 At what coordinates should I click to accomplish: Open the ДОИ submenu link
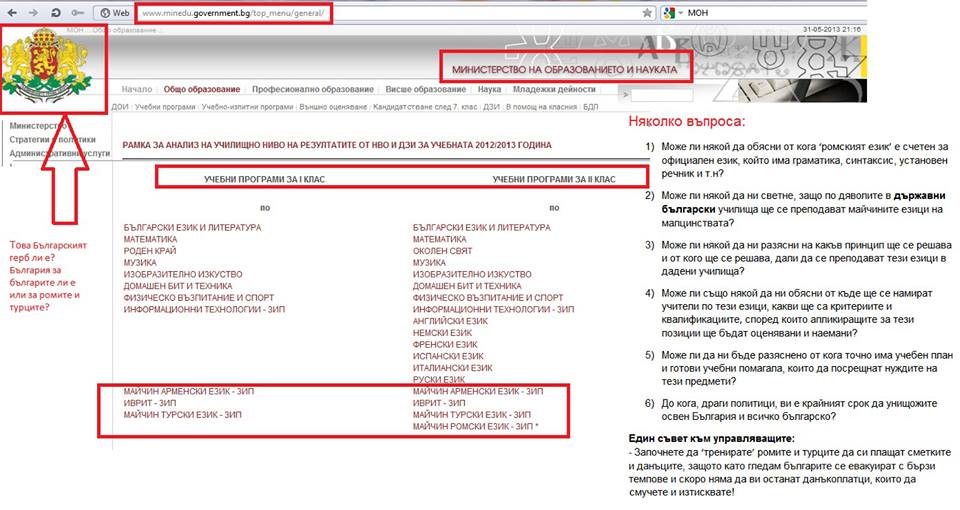pos(120,107)
